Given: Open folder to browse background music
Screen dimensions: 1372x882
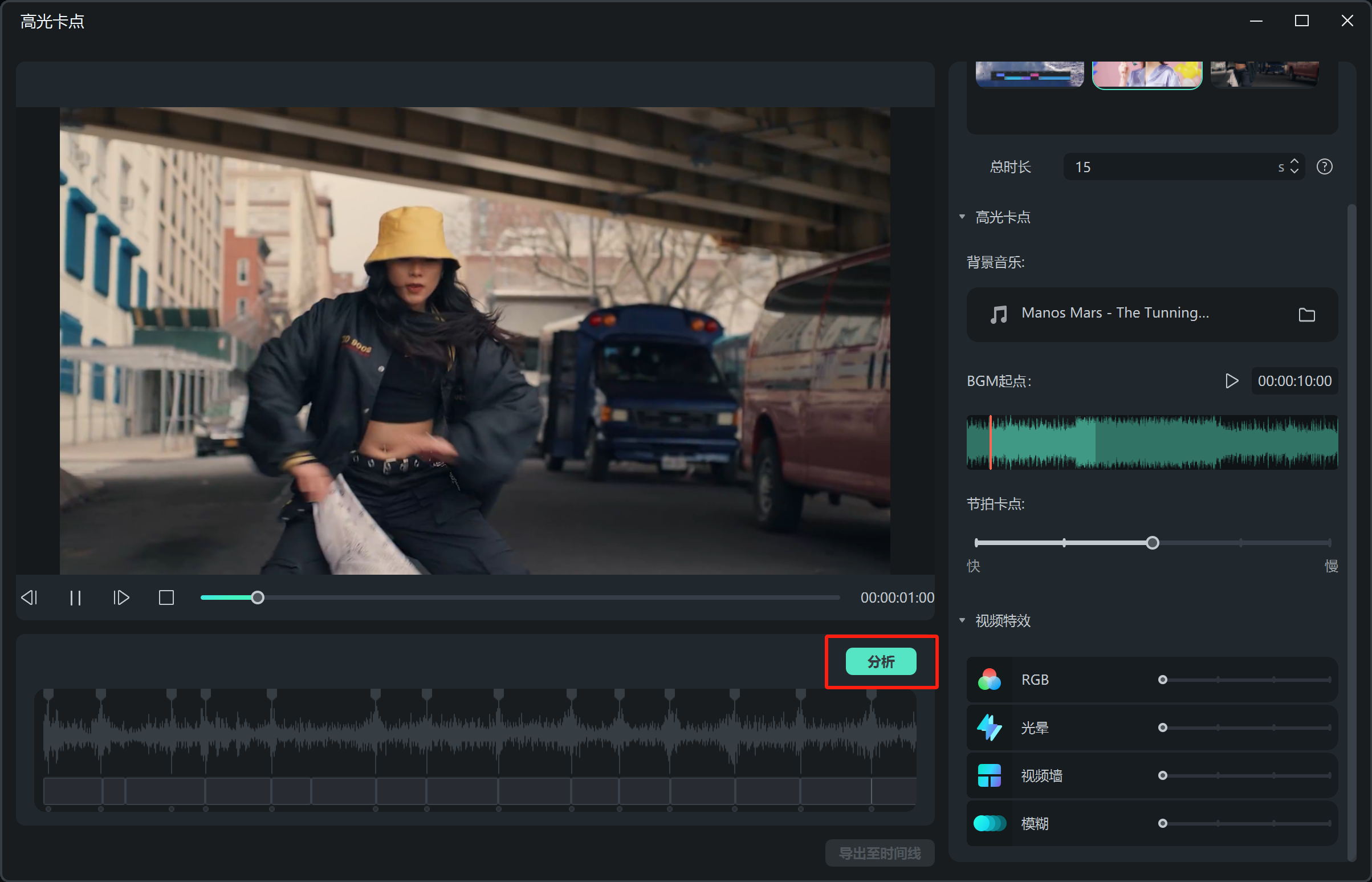Looking at the screenshot, I should 1306,314.
